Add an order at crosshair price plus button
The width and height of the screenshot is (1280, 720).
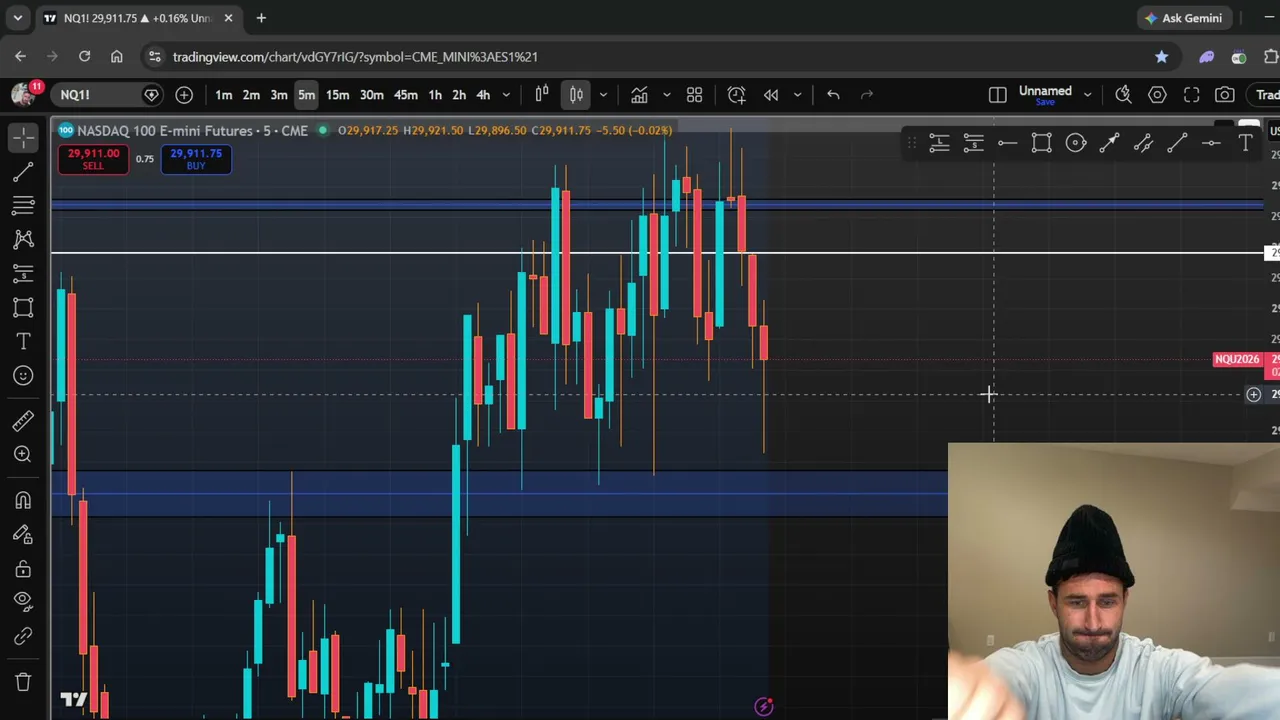(1253, 395)
